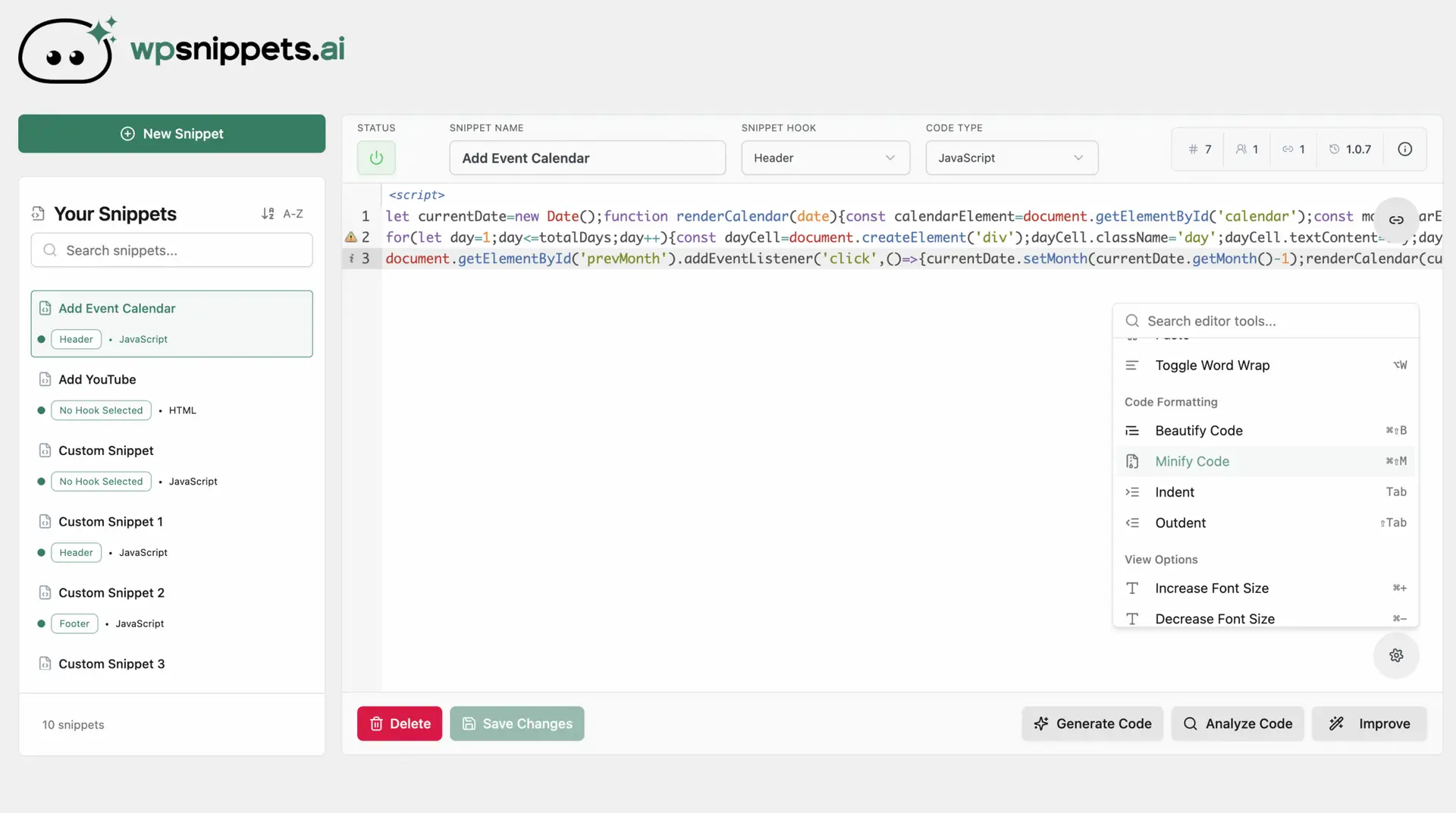1456x813 pixels.
Task: Save Changes to the snippet
Action: 517,724
